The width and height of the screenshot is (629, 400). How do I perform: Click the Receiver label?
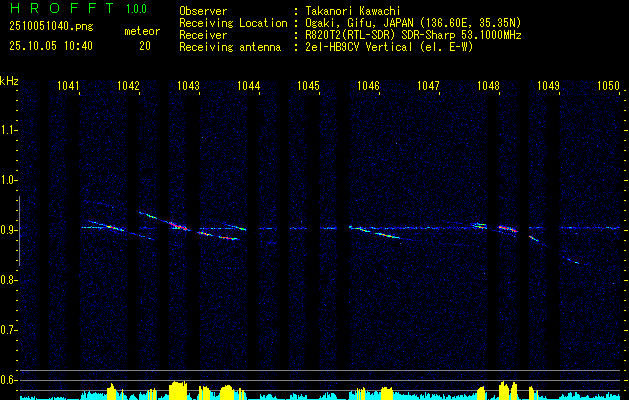coord(203,35)
